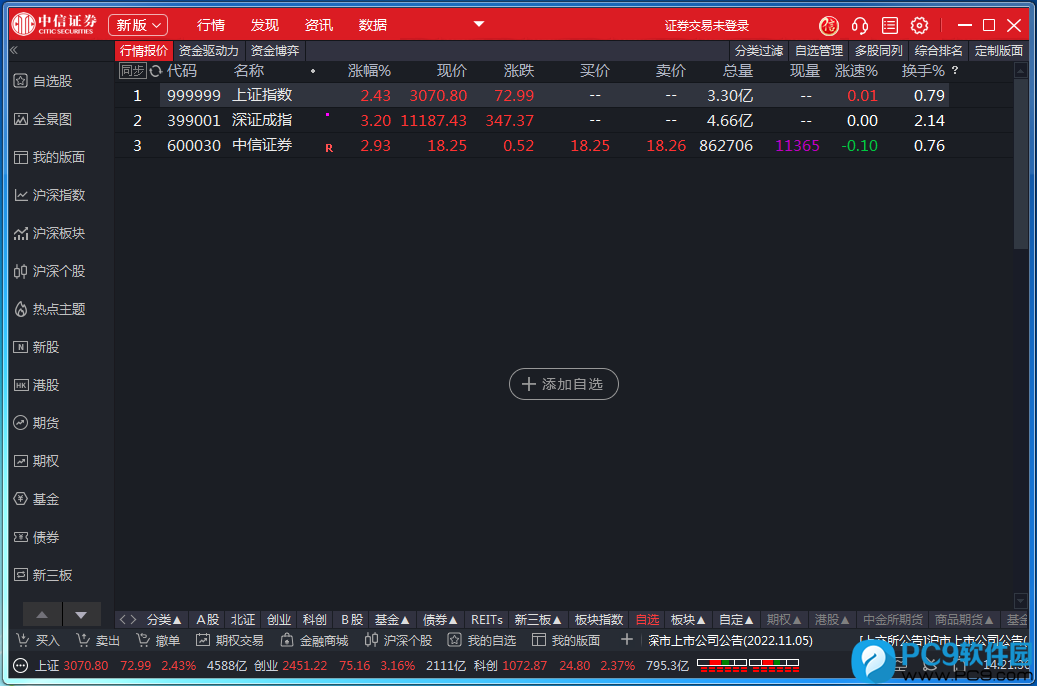The height and width of the screenshot is (686, 1037).
Task: Expand the 分类 category menu
Action: 163,620
